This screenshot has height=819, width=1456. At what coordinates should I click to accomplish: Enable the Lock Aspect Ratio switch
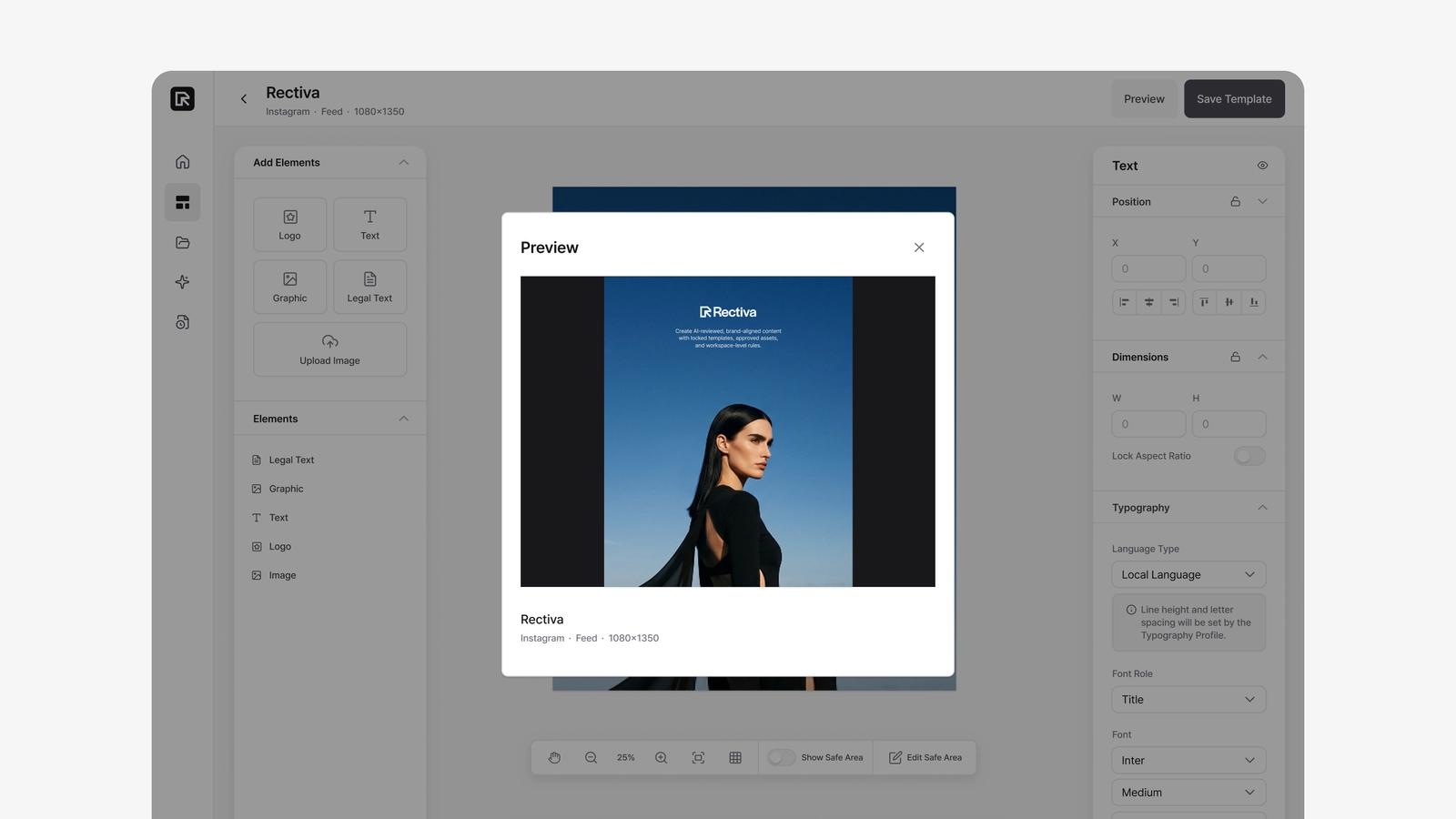point(1249,456)
